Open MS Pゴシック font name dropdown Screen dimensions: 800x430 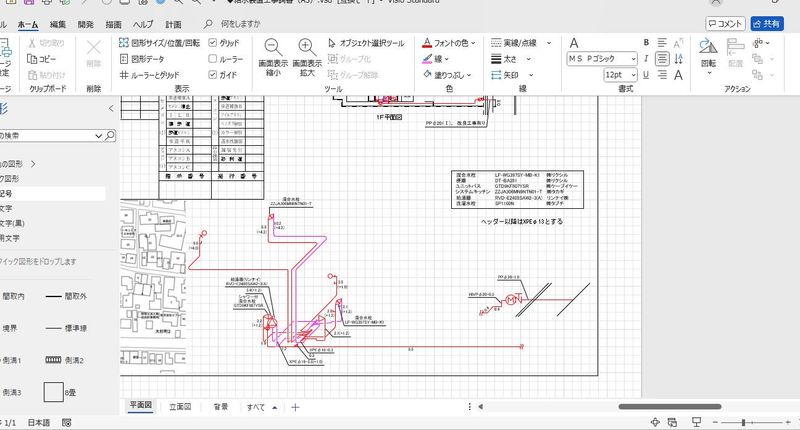[633, 59]
